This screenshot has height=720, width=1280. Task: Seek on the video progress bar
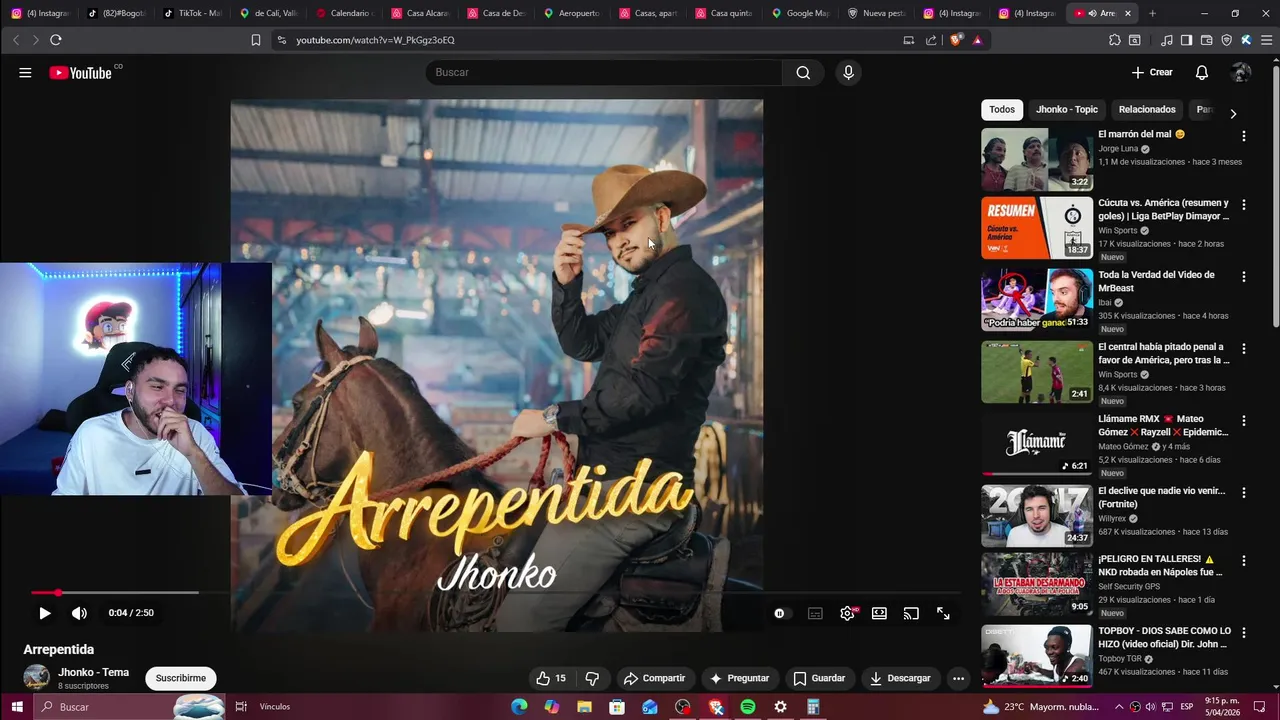(x=496, y=593)
